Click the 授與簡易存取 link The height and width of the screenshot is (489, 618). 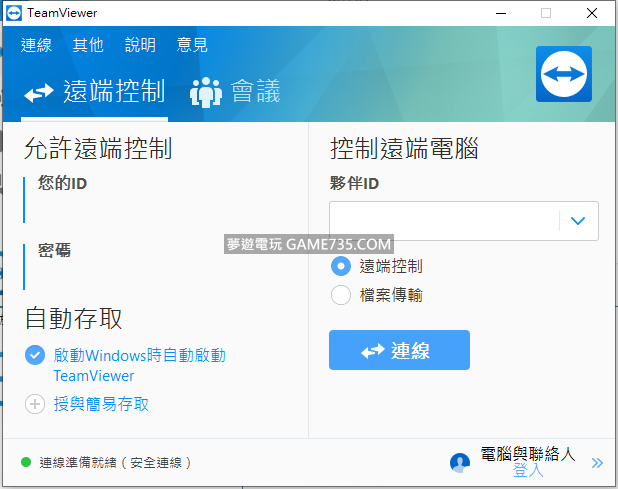[101, 404]
